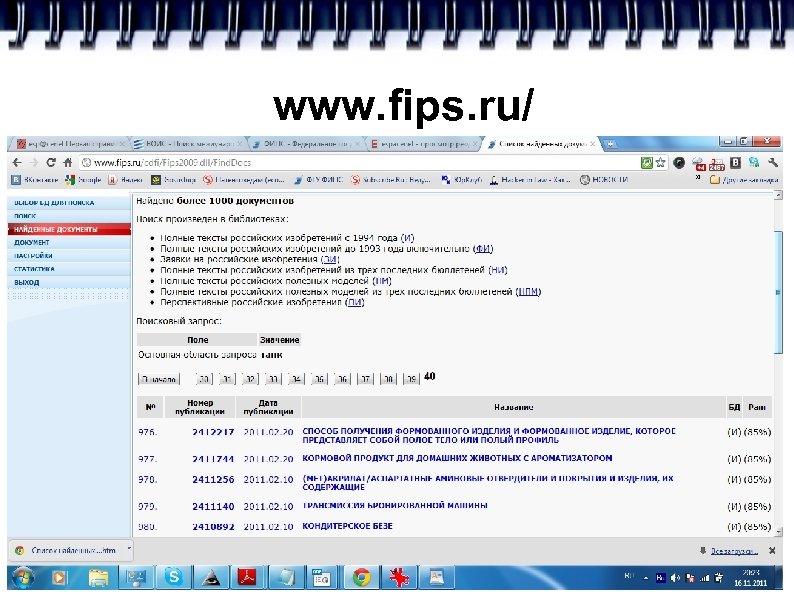Open ТРАНСМИССИЯ БРОНИРОВАННОЙ МАШИНЫ document

pos(395,505)
